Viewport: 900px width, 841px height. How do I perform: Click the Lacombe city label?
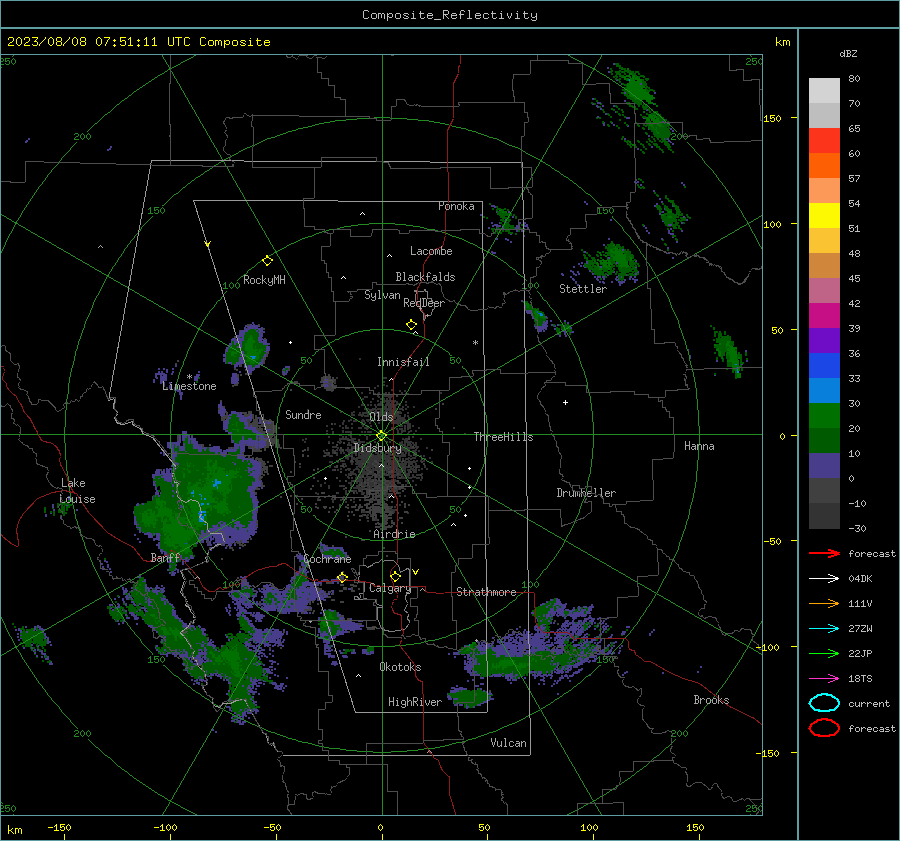[x=431, y=251]
